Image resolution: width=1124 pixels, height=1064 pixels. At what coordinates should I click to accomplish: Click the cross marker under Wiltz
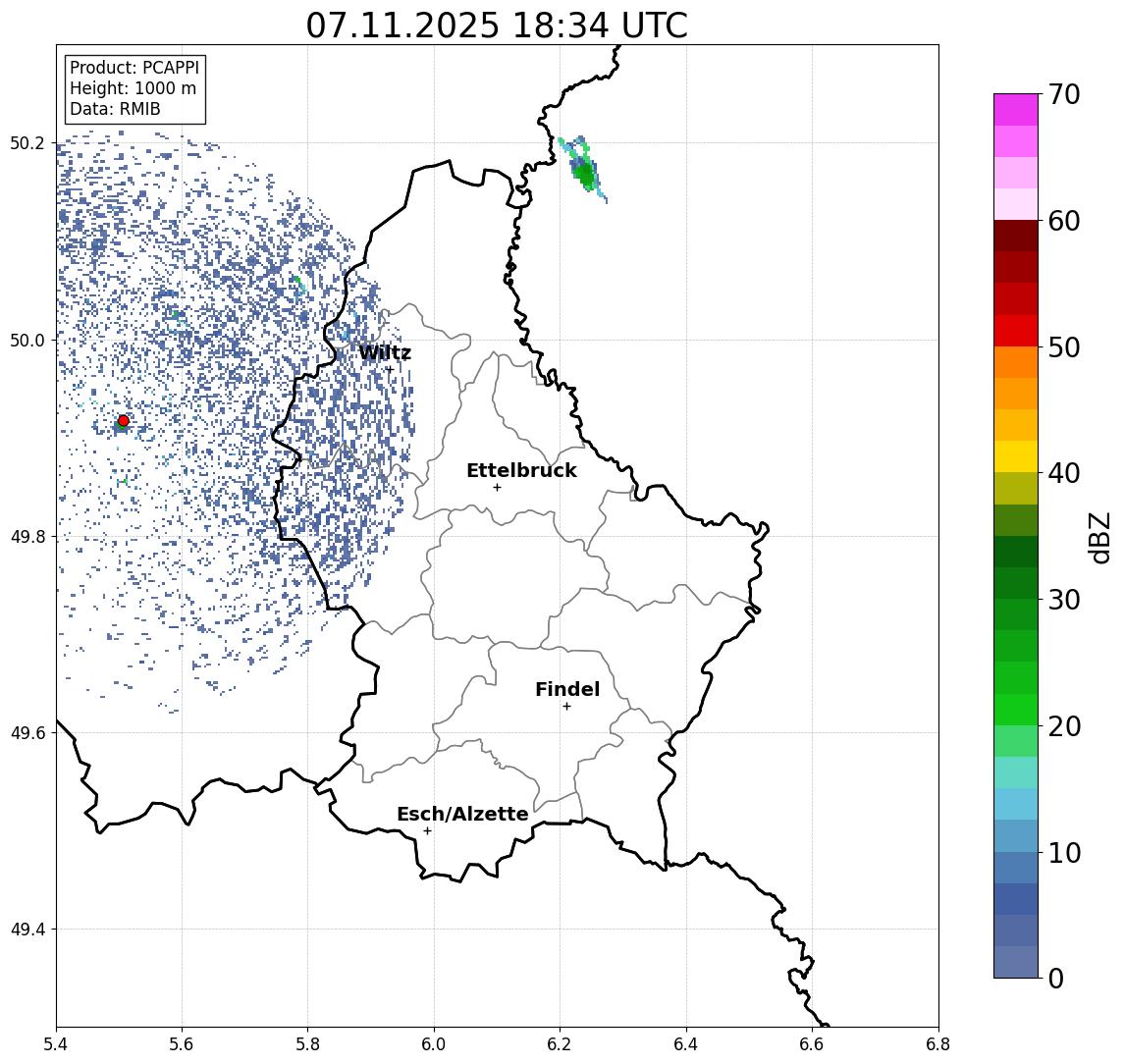point(390,370)
